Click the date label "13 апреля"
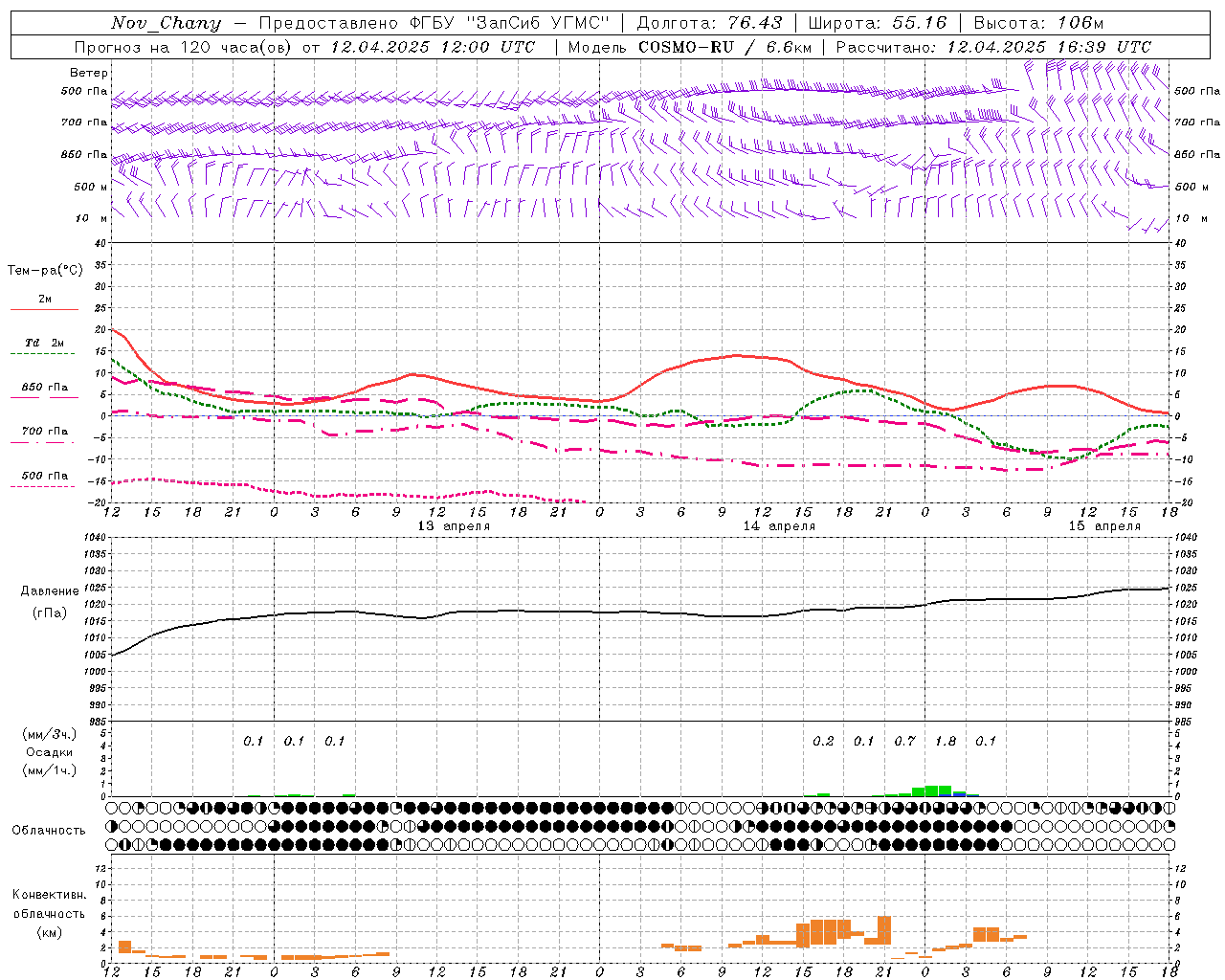This screenshot has width=1225, height=980. 454,526
